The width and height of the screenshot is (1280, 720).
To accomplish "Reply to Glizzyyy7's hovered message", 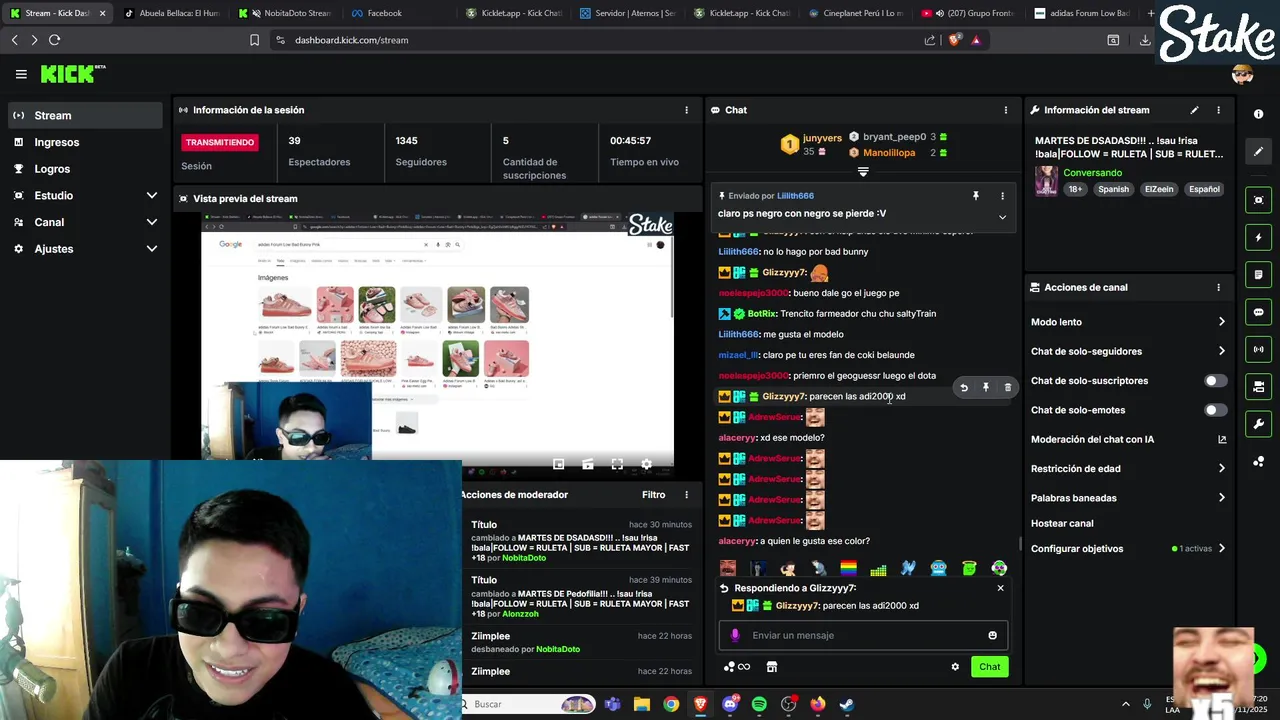I will (964, 388).
